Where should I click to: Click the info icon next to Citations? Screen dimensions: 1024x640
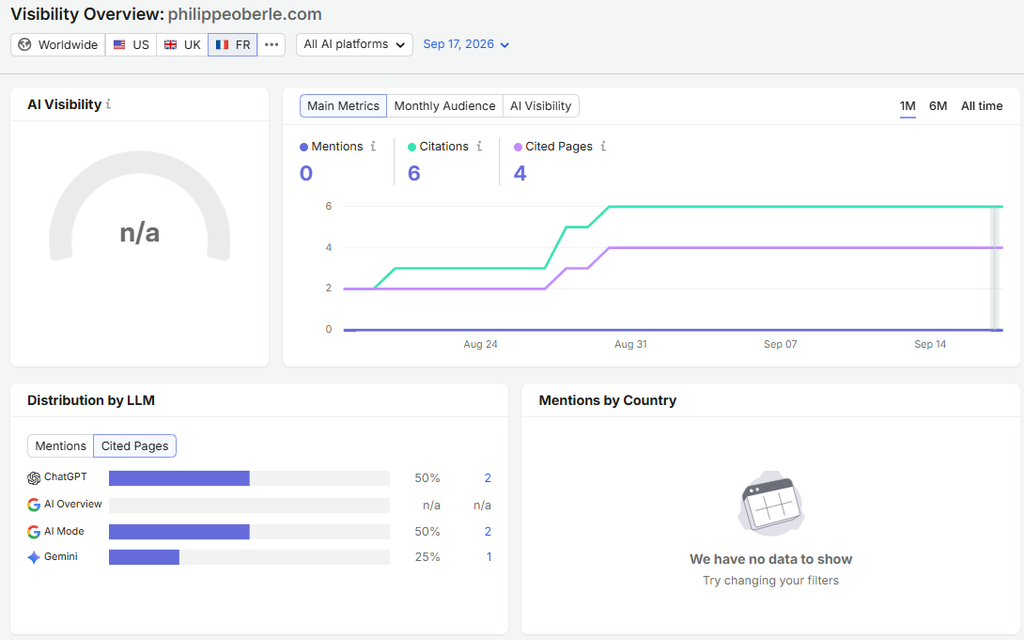tap(479, 146)
